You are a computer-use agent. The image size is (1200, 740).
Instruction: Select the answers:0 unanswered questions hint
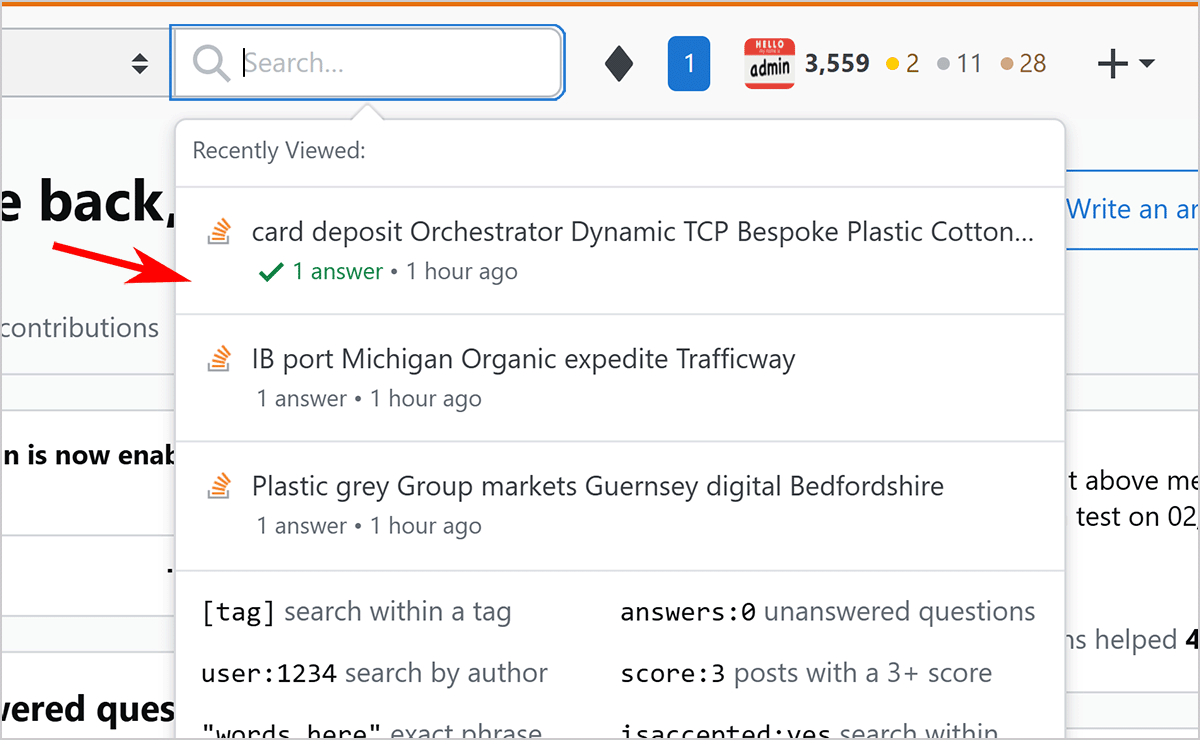[x=827, y=612]
